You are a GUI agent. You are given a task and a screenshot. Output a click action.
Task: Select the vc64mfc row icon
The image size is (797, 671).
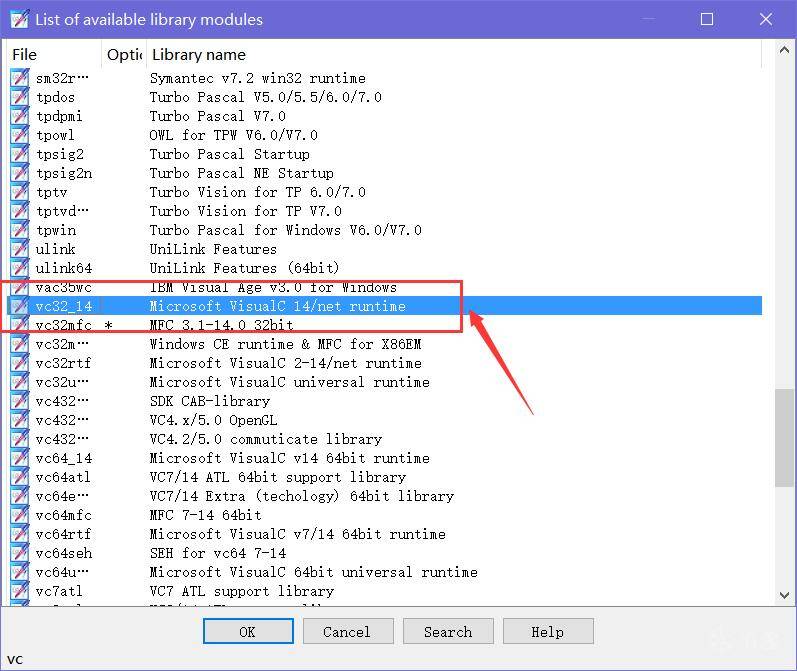pyautogui.click(x=19, y=515)
